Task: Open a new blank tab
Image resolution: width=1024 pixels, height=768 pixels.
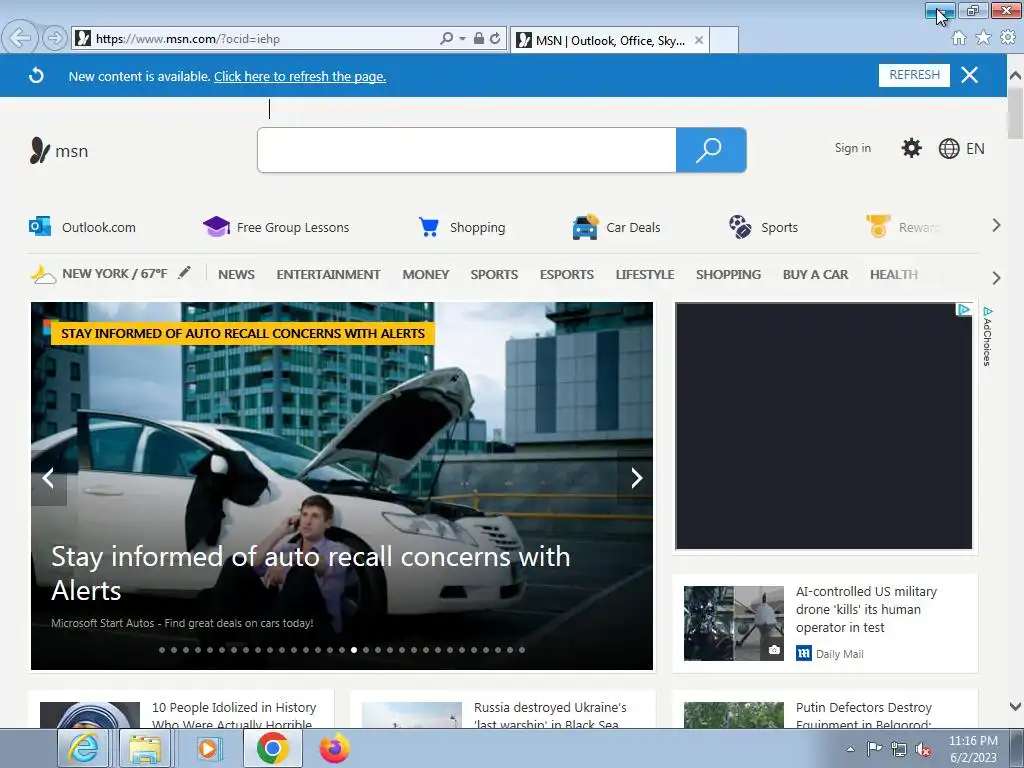Action: [x=724, y=40]
